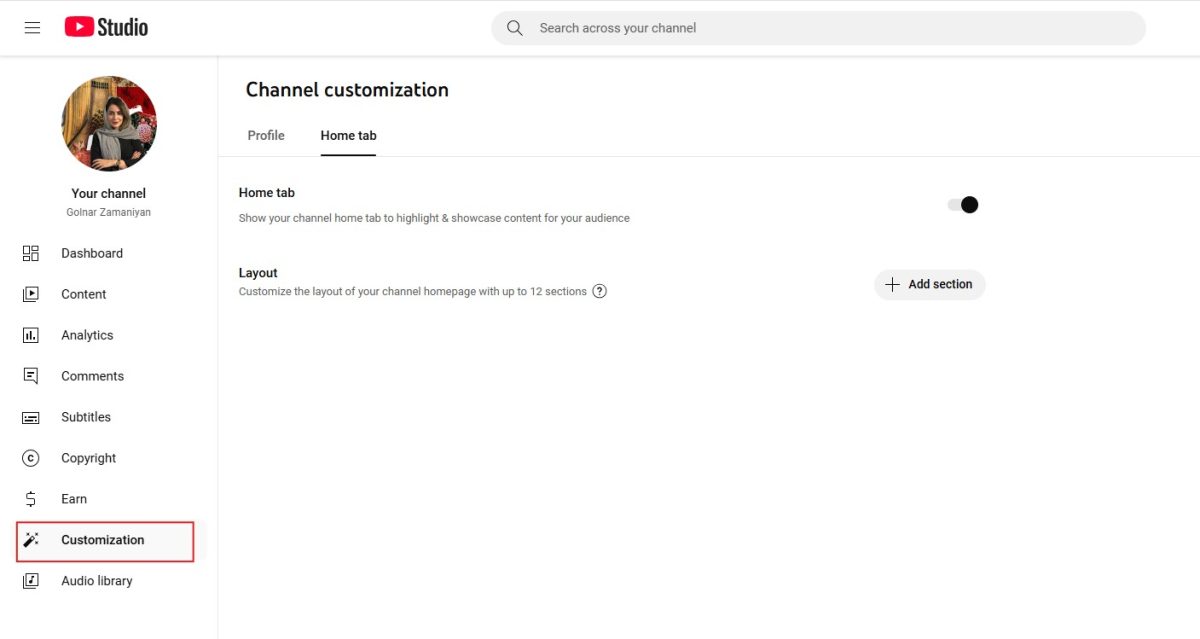Viewport: 1200px width, 639px height.
Task: Click the Analytics bar chart icon
Action: pos(31,335)
